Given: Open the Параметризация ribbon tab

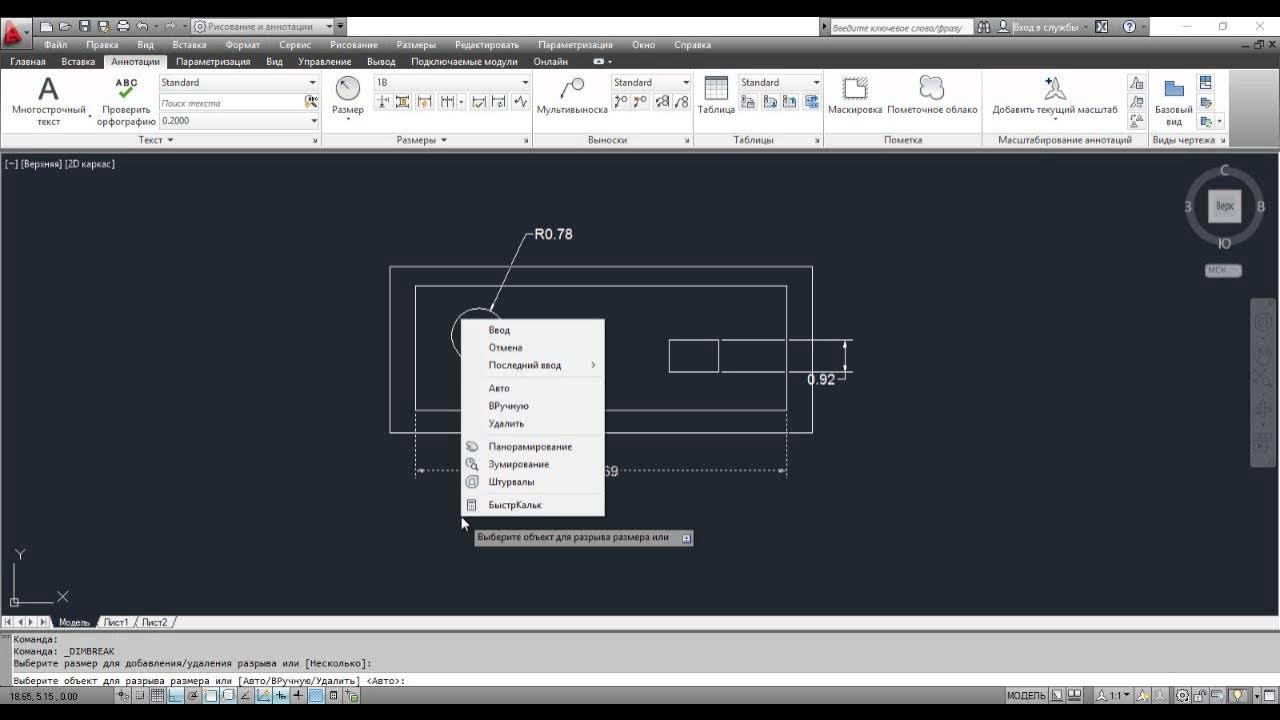Looking at the screenshot, I should point(213,62).
